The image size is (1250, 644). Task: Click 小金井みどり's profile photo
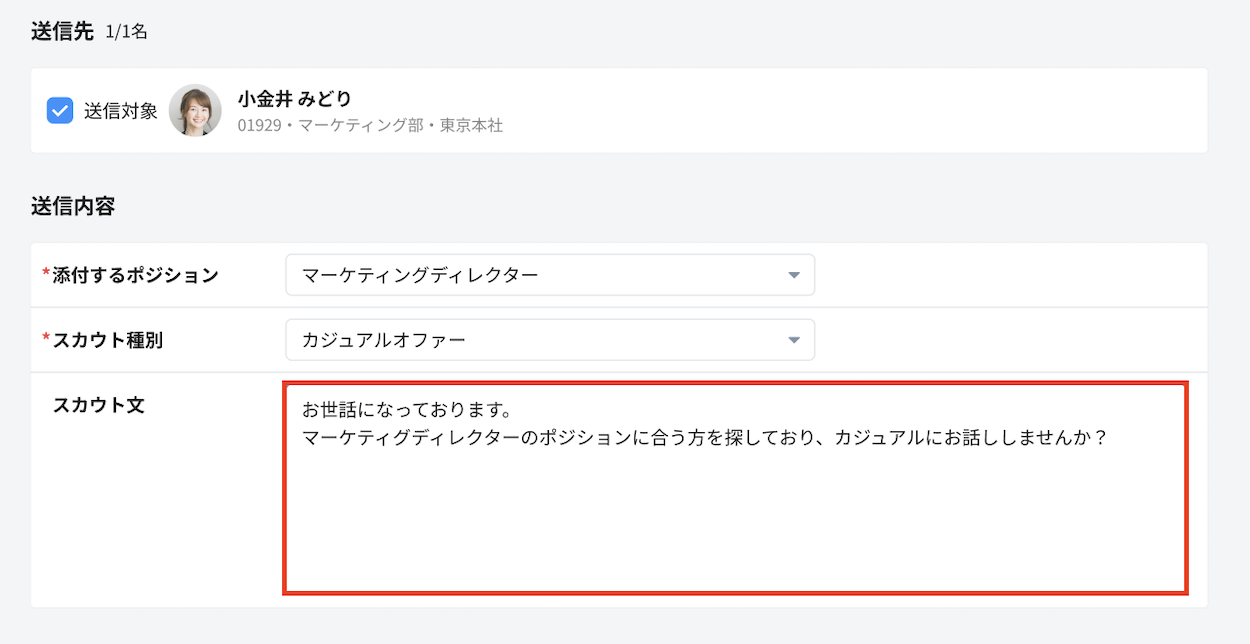pos(195,110)
